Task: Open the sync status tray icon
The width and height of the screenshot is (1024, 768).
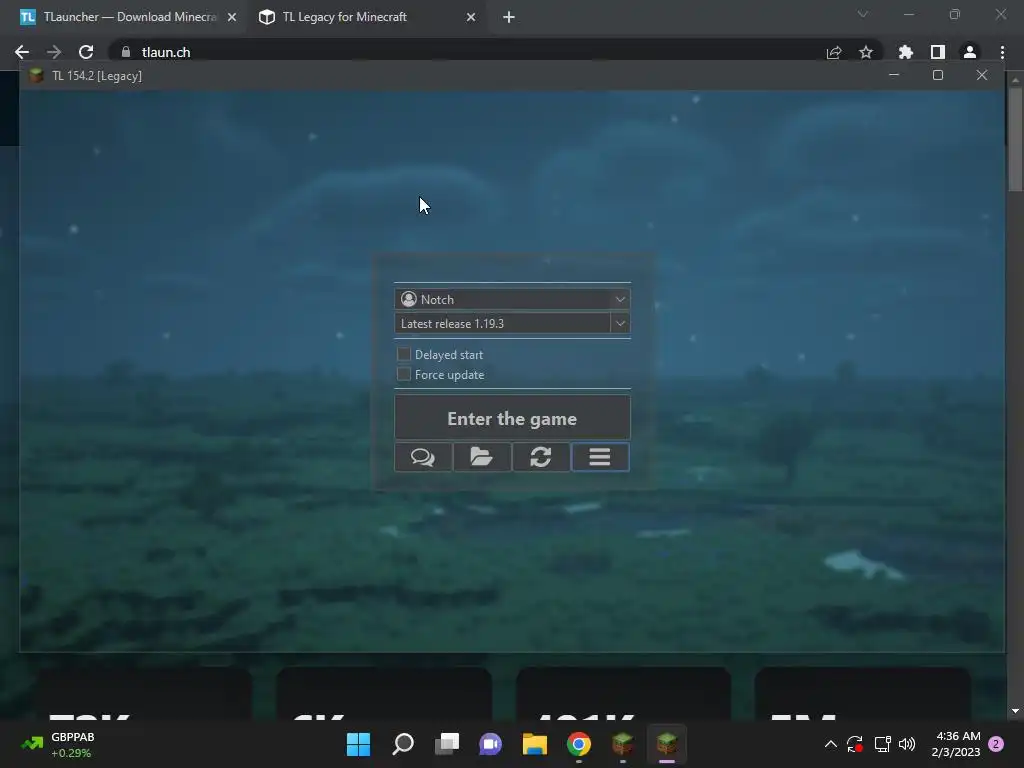Action: point(855,744)
